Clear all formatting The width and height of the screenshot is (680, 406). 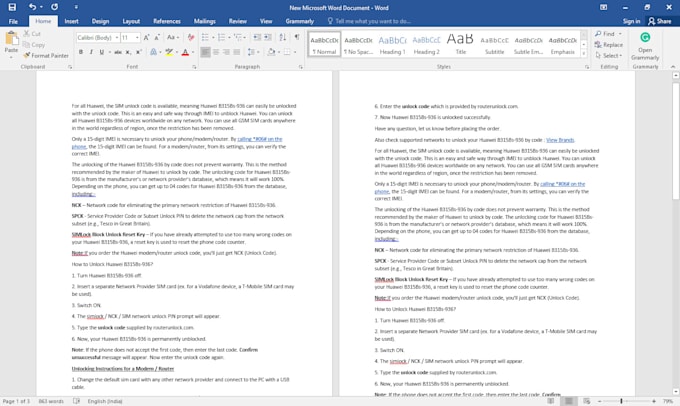(191, 38)
